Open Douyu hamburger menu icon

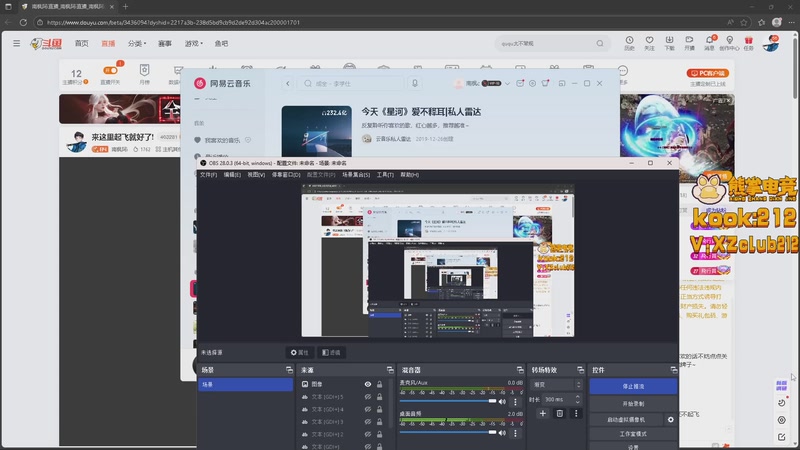click(17, 43)
